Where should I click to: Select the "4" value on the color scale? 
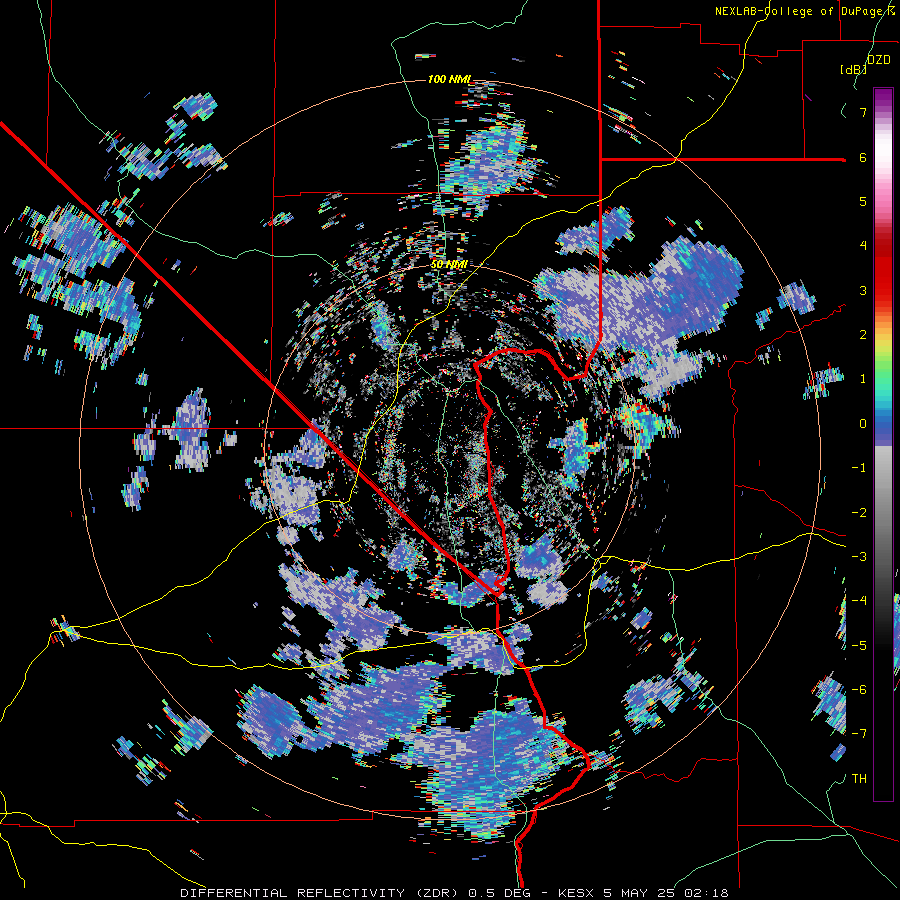click(863, 246)
